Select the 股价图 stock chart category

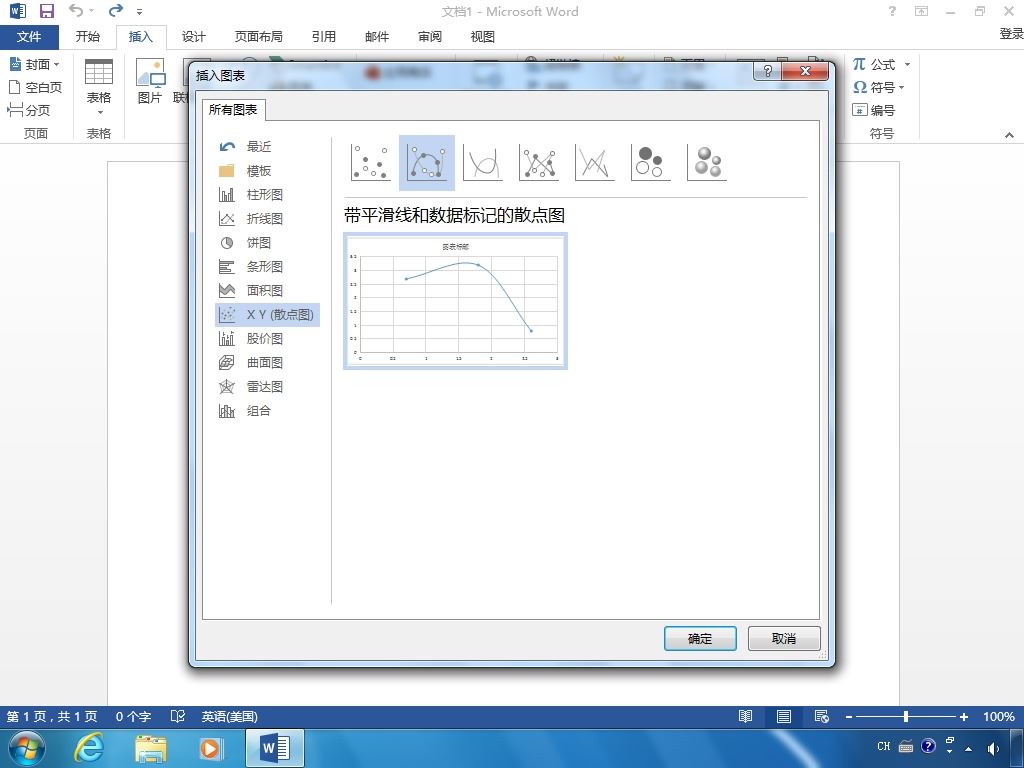(x=267, y=338)
